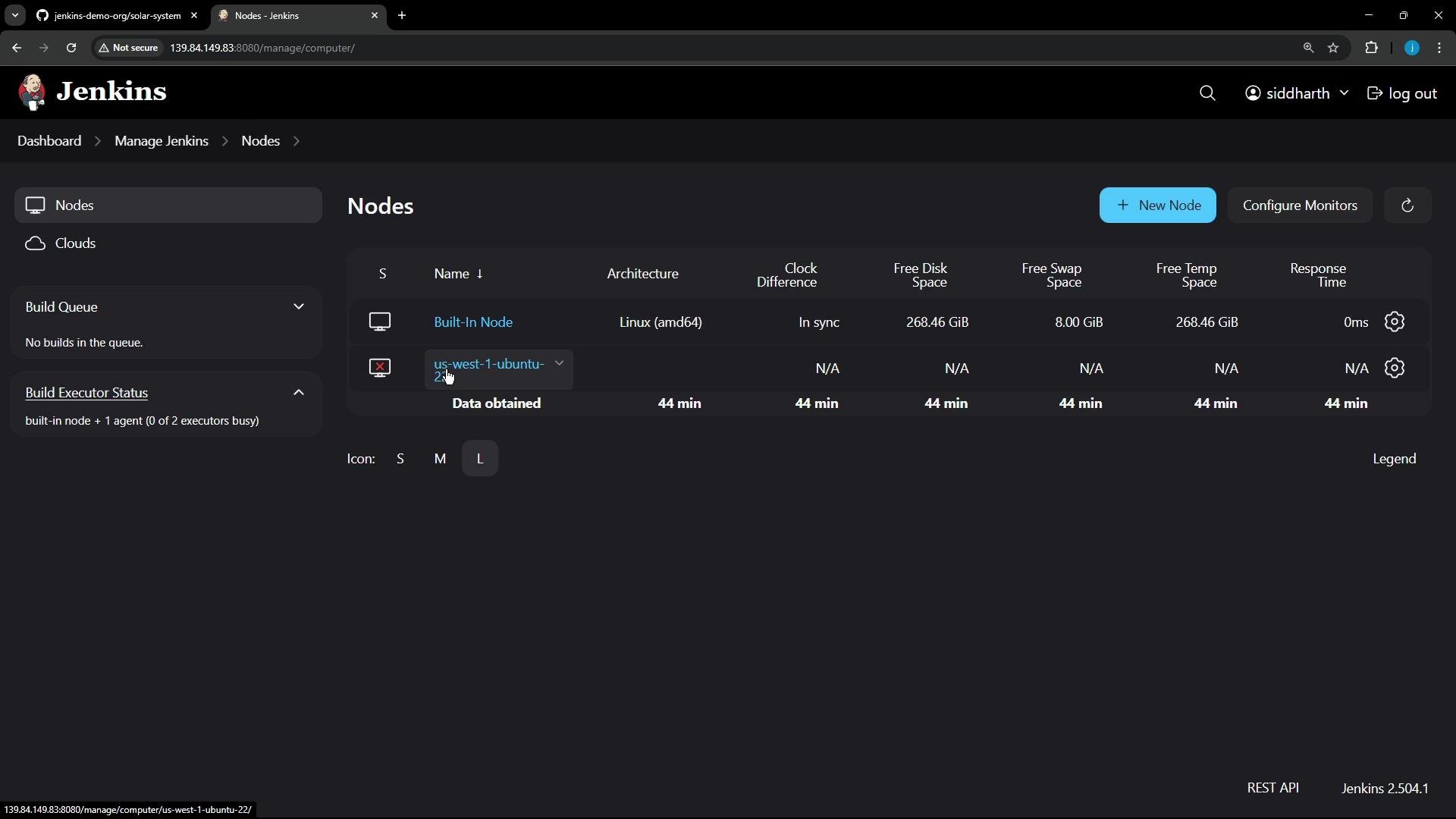Click the offline icon for us-west-1-ubuntu-22
Viewport: 1456px width, 819px height.
pos(380,369)
